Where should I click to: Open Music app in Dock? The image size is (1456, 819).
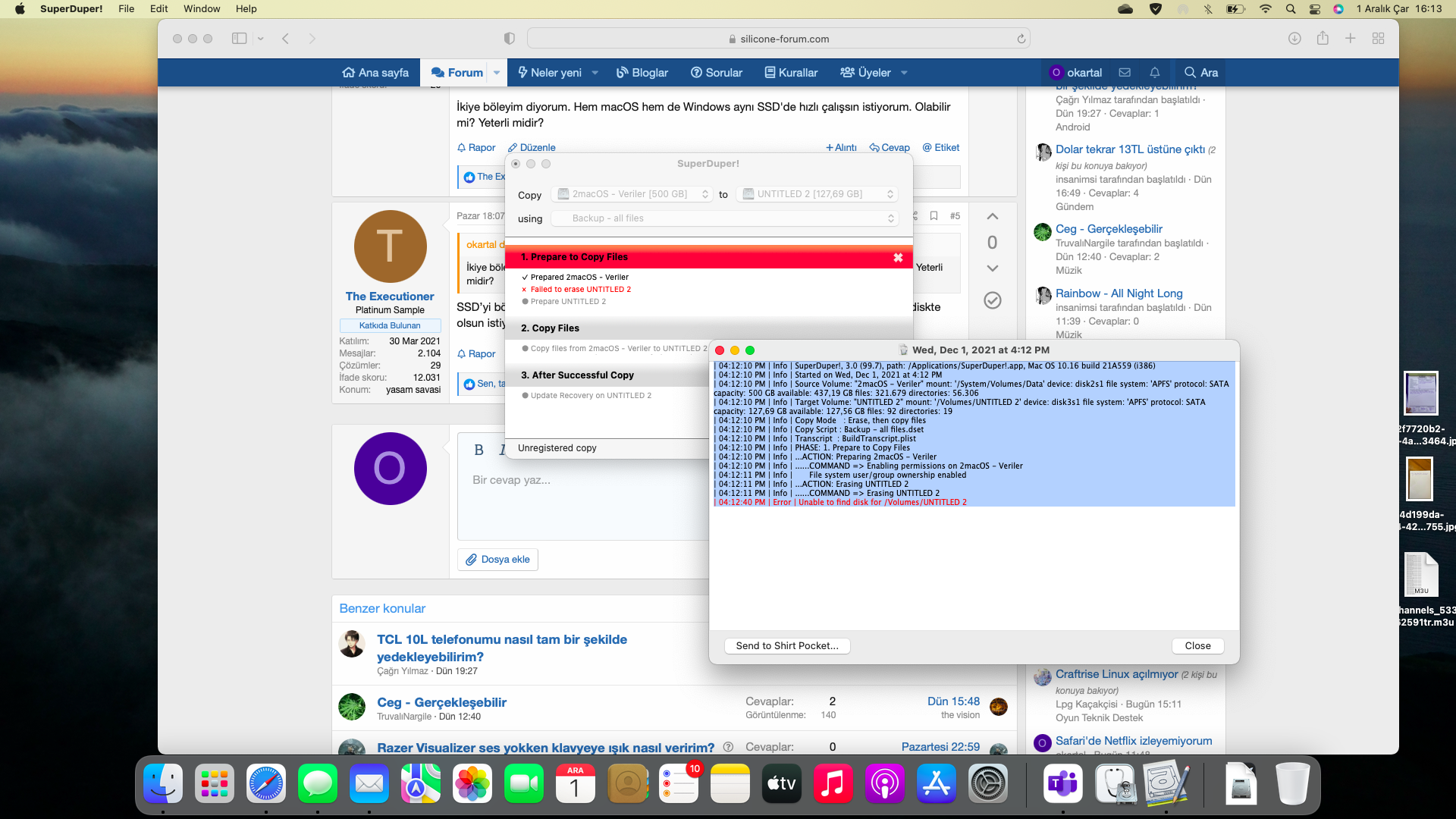coord(833,783)
